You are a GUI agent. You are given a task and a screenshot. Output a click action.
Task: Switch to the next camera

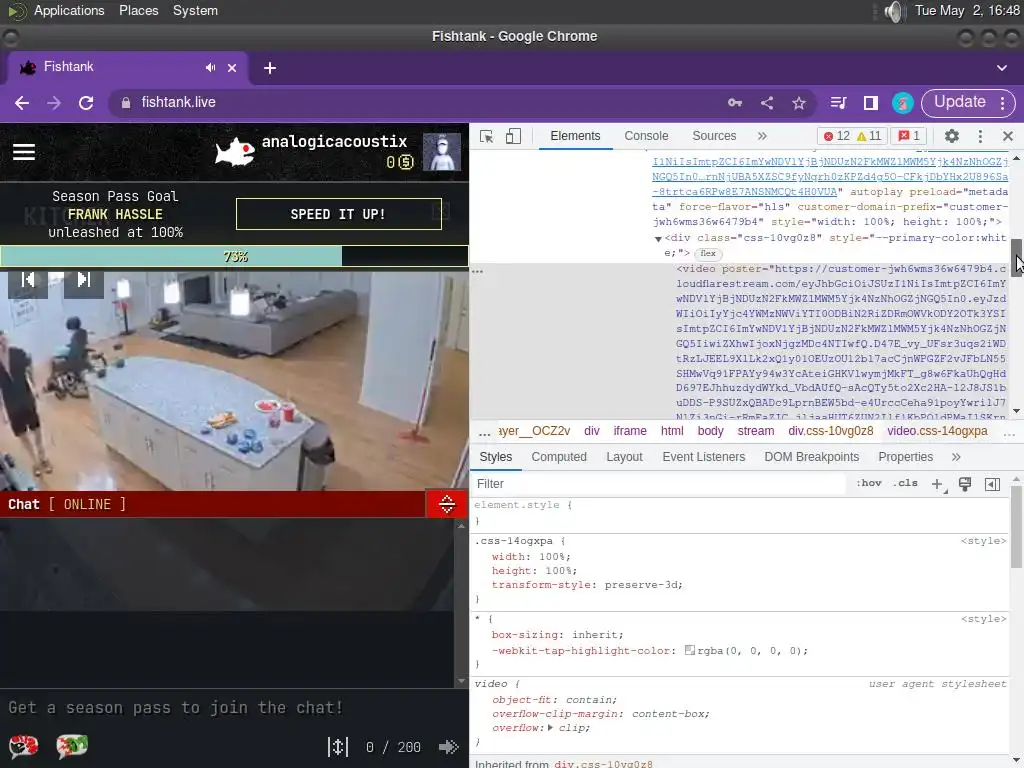tap(84, 280)
